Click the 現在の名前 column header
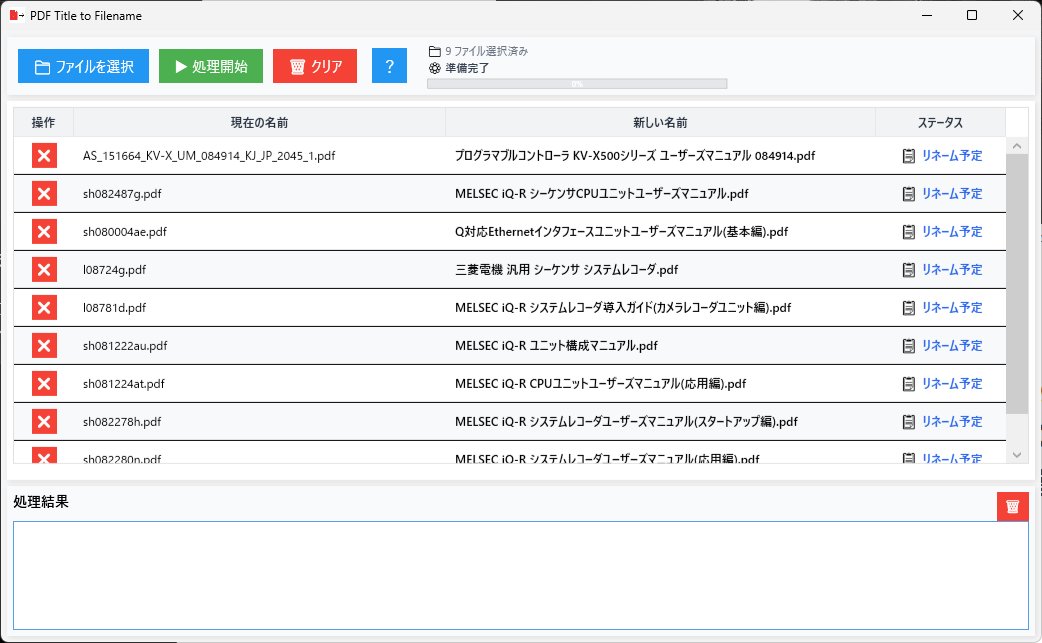 [x=259, y=122]
